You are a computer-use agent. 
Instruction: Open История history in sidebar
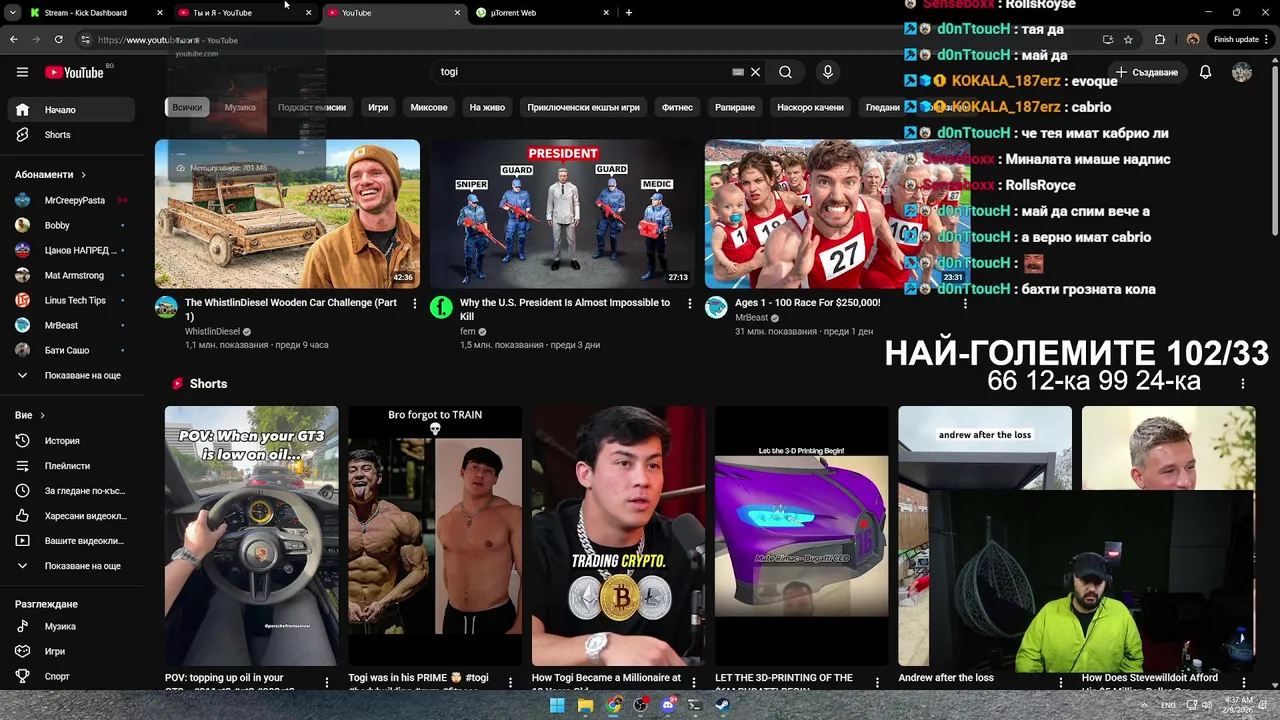click(70, 441)
